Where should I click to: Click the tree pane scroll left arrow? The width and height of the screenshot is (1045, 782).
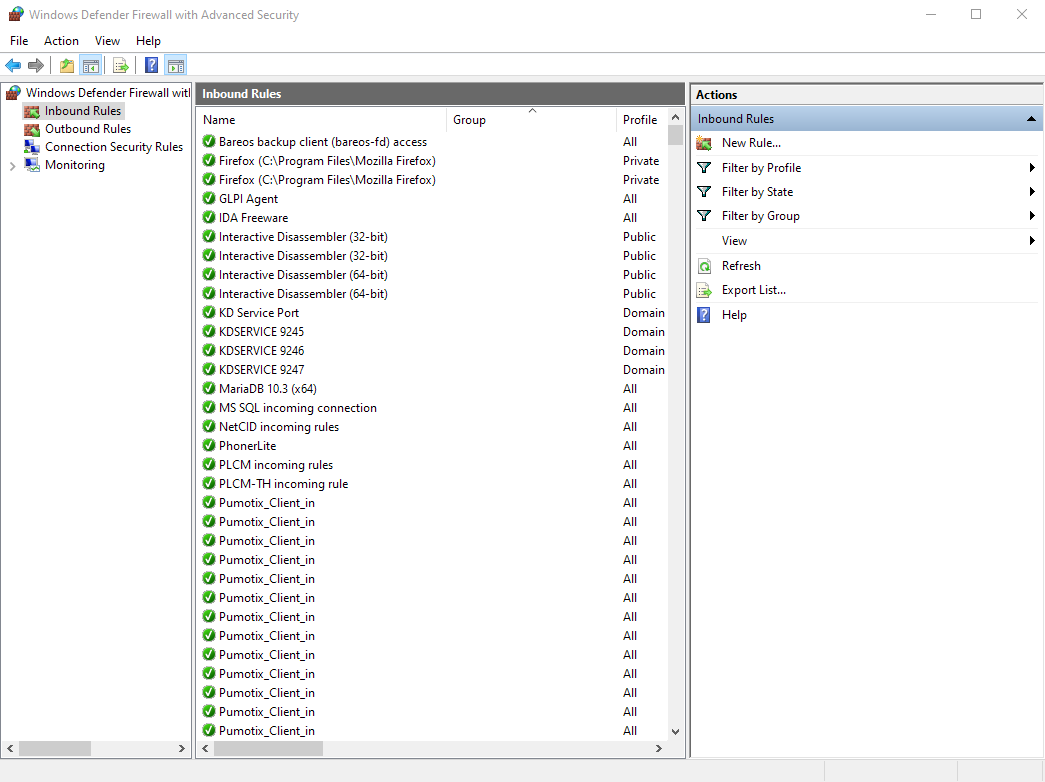[x=10, y=749]
